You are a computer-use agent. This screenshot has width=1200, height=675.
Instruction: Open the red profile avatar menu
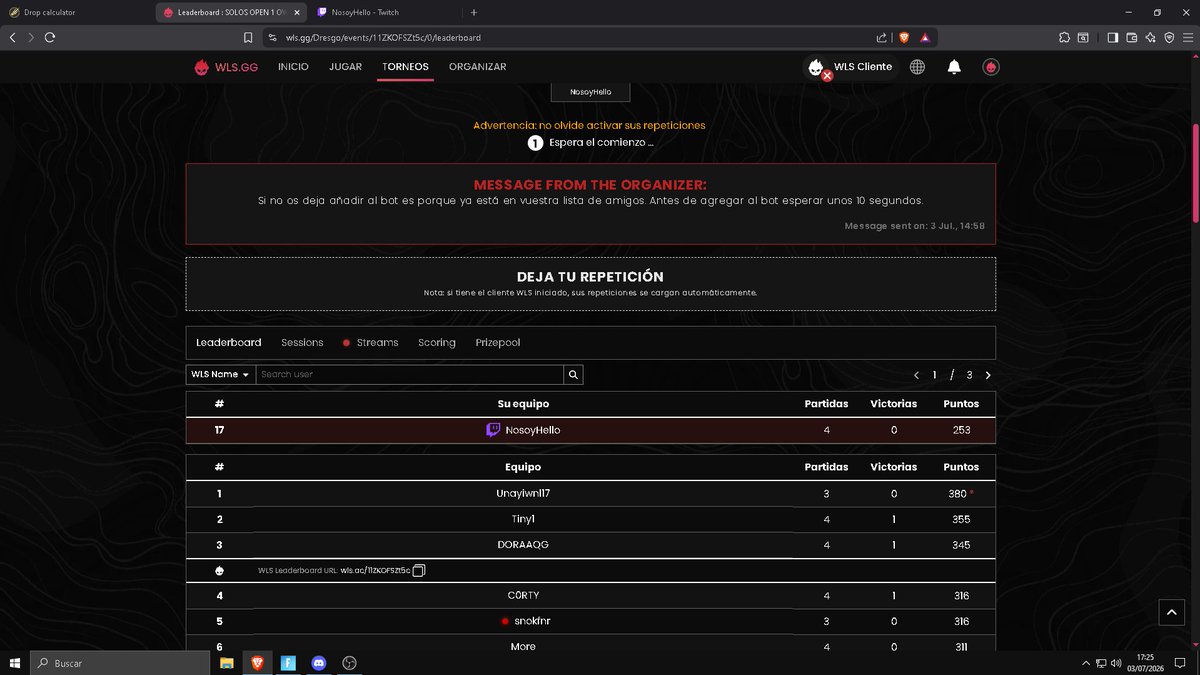tap(991, 67)
